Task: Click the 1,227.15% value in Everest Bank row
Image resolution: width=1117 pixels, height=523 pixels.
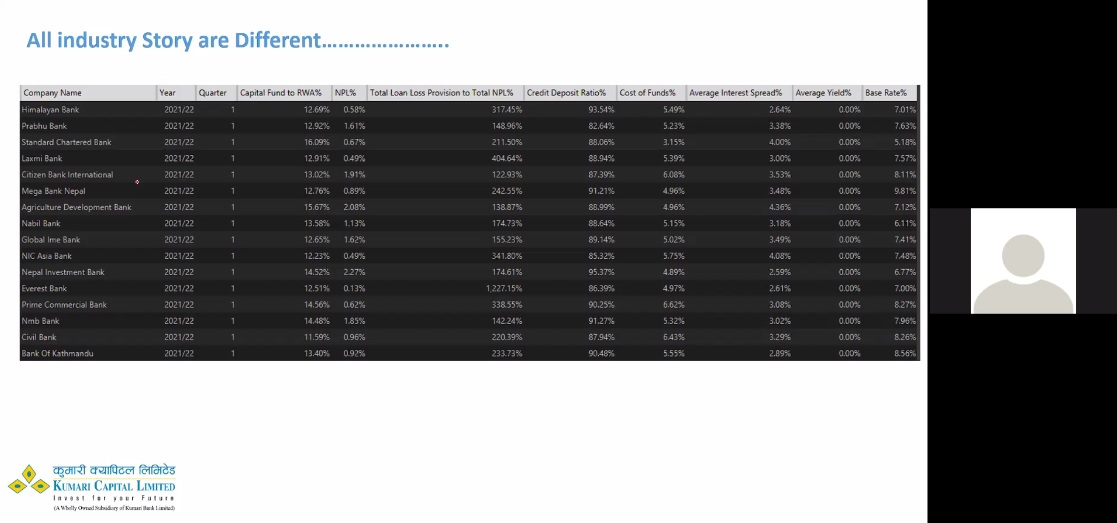Action: pyautogui.click(x=504, y=289)
